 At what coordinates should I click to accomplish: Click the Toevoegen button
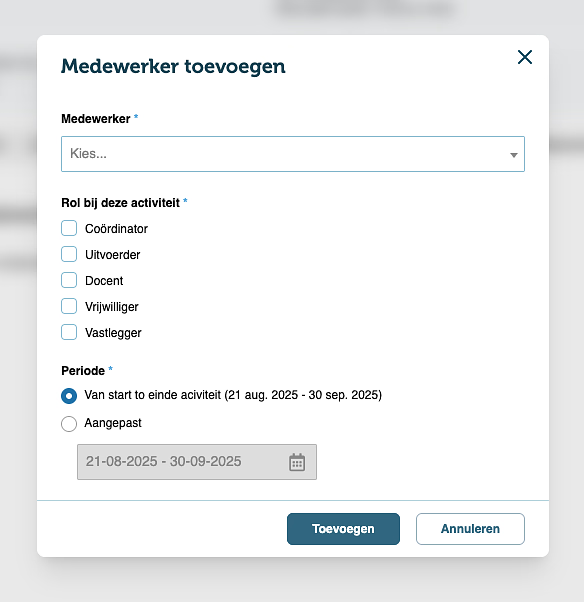point(343,529)
